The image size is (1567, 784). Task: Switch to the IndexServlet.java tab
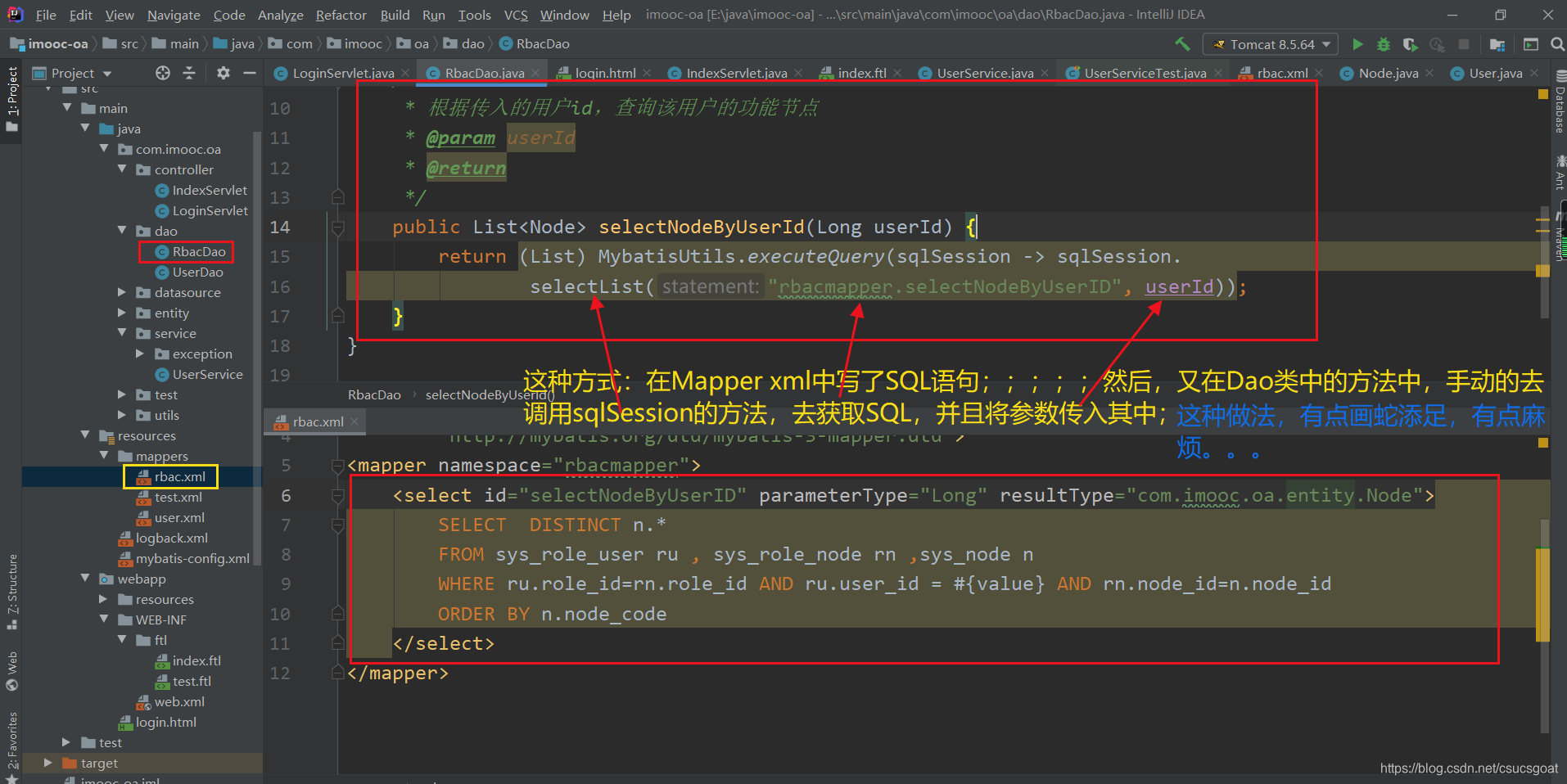[736, 73]
